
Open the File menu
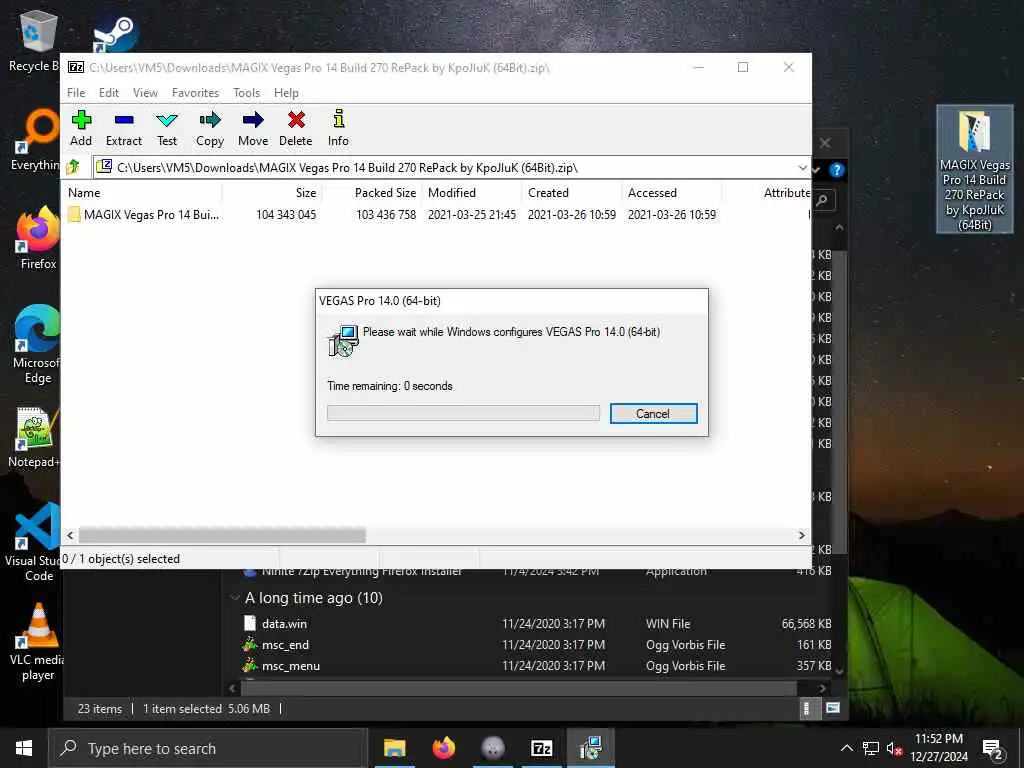coord(76,93)
